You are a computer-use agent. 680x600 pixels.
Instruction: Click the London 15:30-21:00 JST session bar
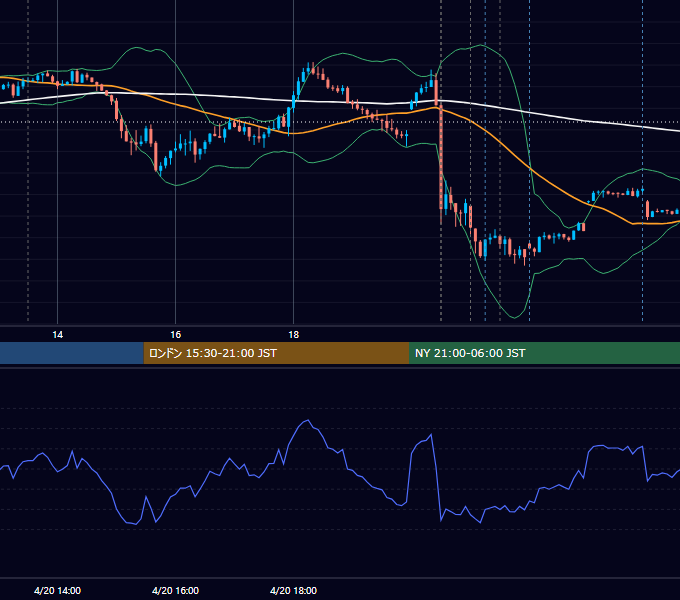276,353
